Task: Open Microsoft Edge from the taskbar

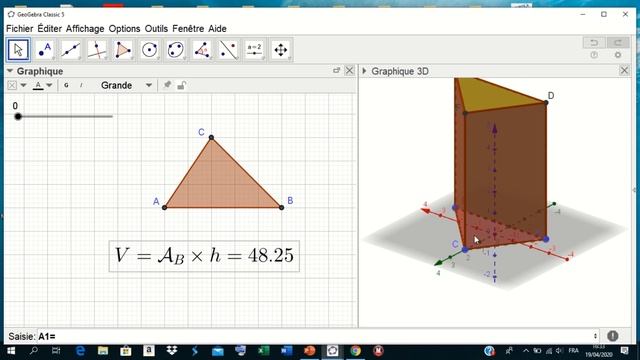Action: click(80, 351)
